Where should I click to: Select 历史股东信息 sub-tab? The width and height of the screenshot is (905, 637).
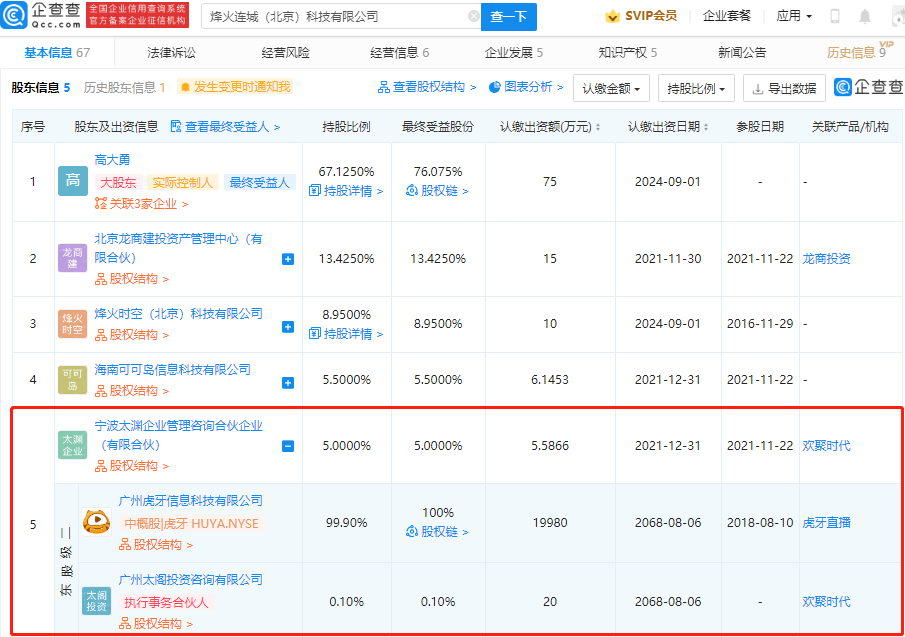tap(124, 88)
